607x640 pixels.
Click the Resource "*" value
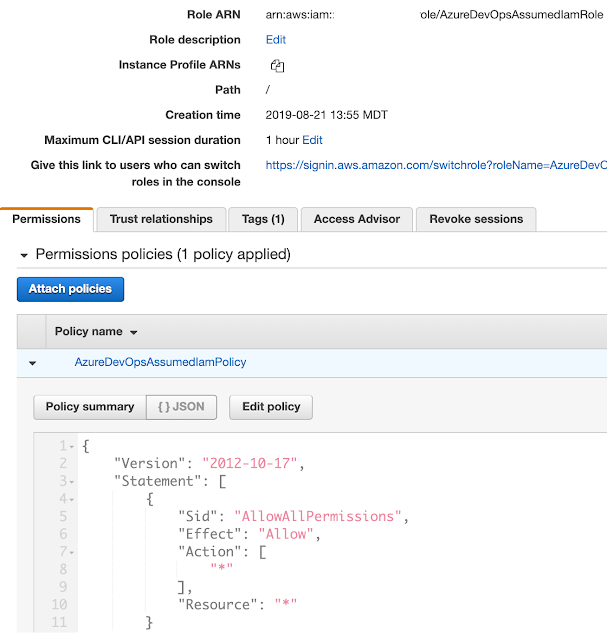click(x=286, y=603)
